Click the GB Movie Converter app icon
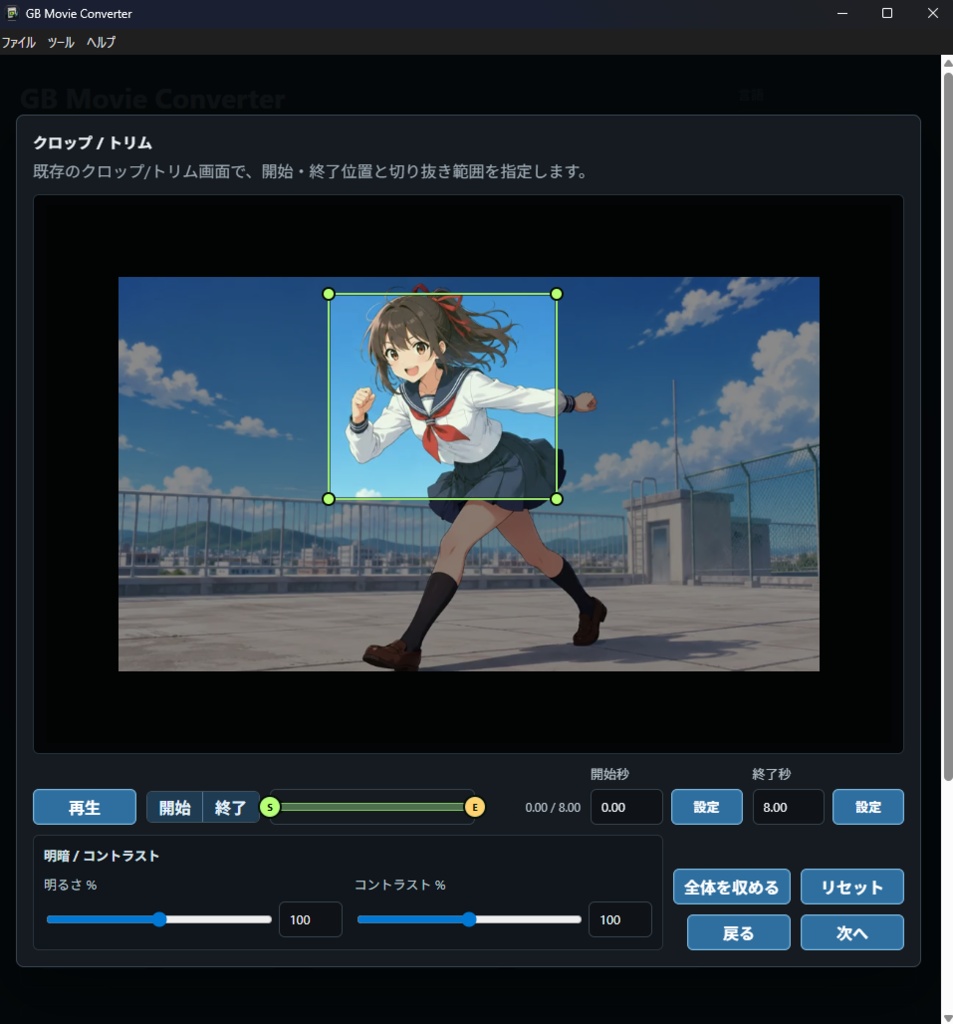Screen dimensions: 953x1024 (12, 13)
